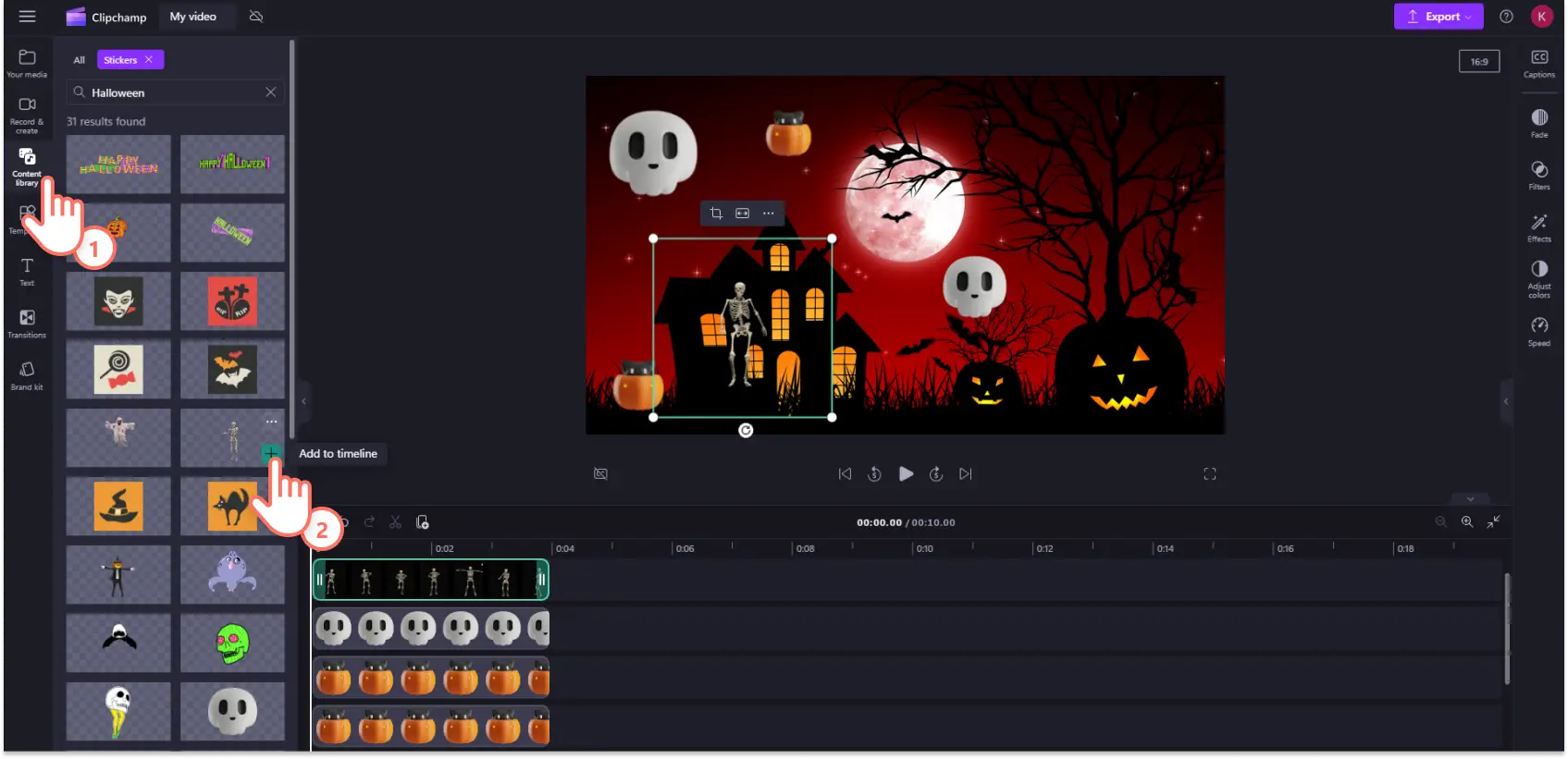Open the Brand kit tab
The image size is (1568, 759).
coord(27,376)
